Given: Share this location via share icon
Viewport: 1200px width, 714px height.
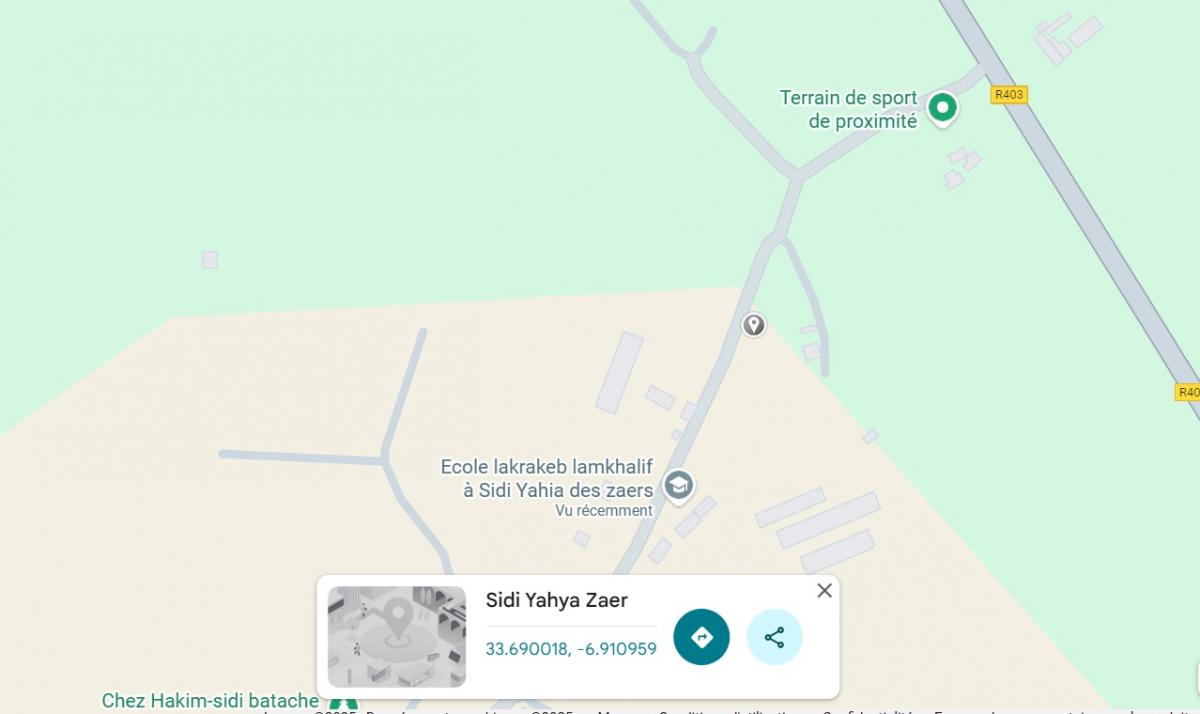Looking at the screenshot, I should tap(774, 637).
